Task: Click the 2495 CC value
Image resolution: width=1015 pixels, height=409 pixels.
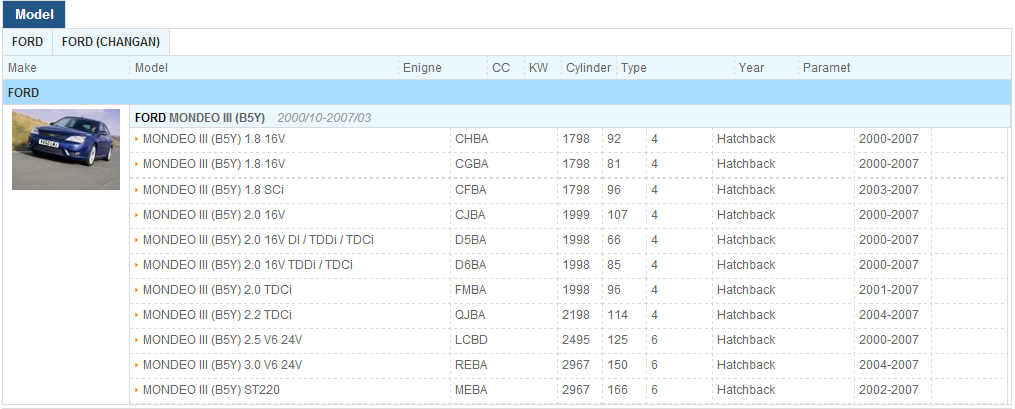Action: 576,340
